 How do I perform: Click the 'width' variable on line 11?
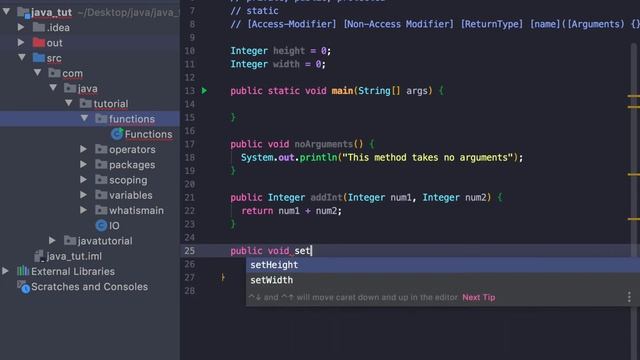286,64
